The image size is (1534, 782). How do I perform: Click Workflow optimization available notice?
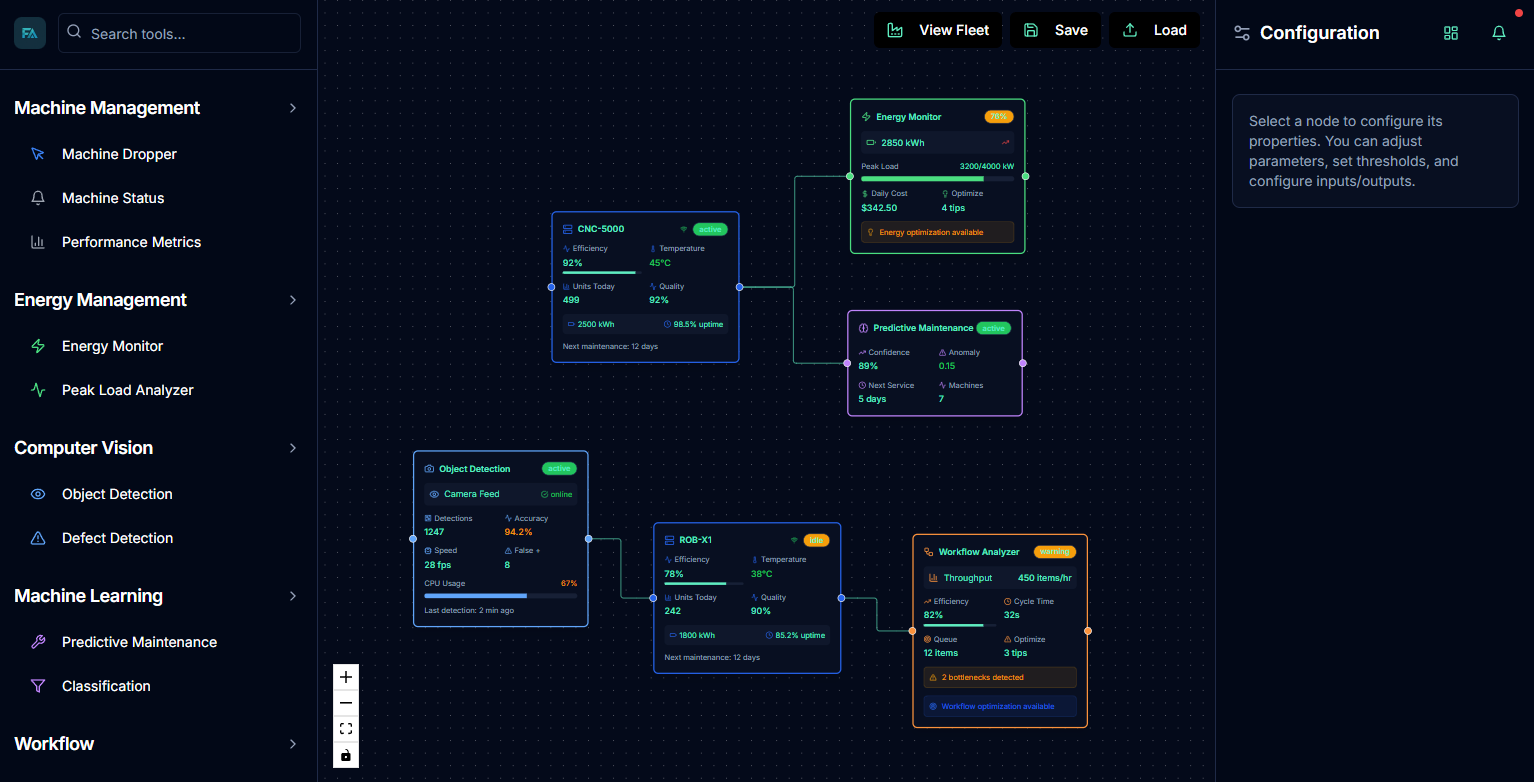(x=1000, y=706)
